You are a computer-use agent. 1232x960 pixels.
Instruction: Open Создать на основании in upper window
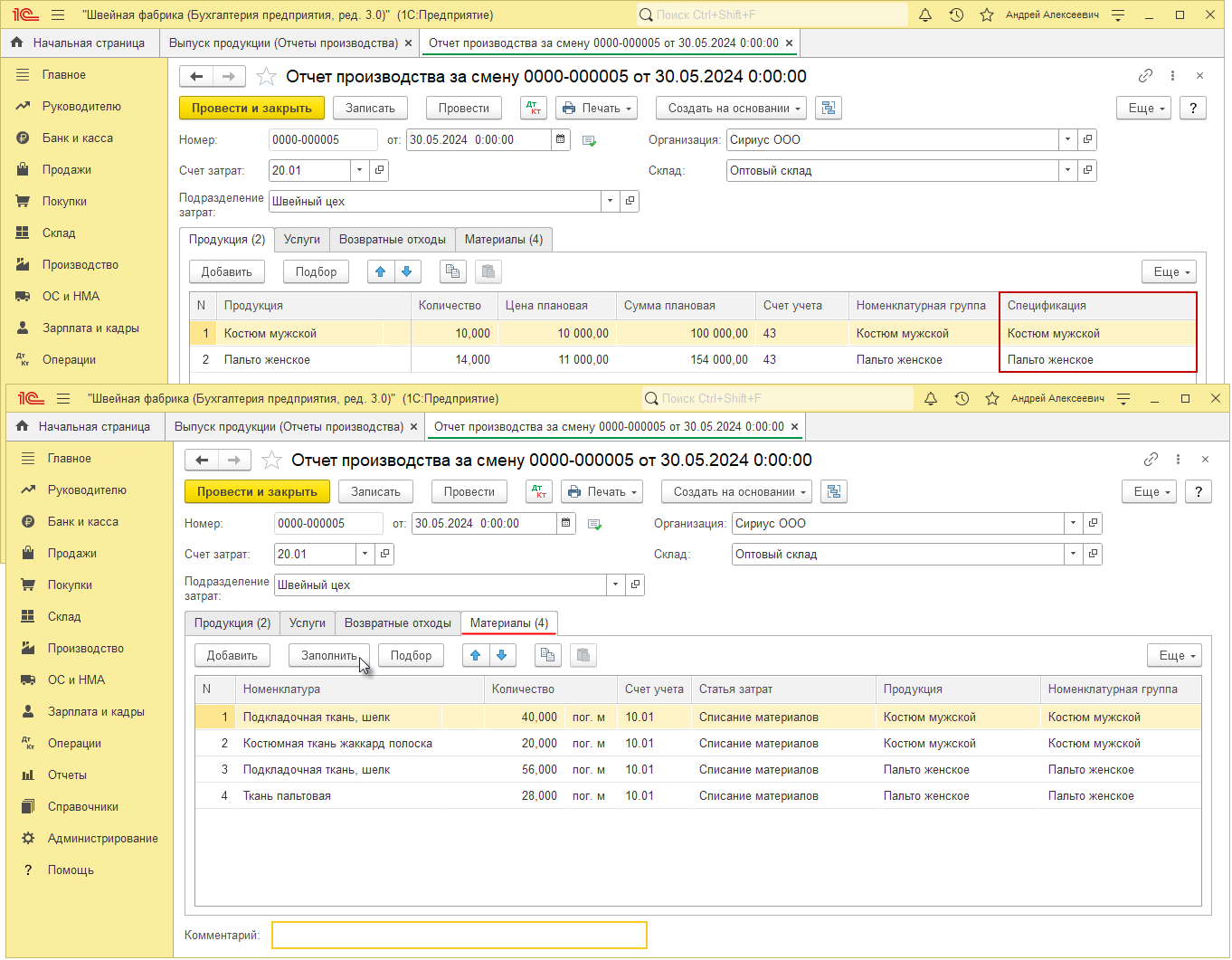731,108
